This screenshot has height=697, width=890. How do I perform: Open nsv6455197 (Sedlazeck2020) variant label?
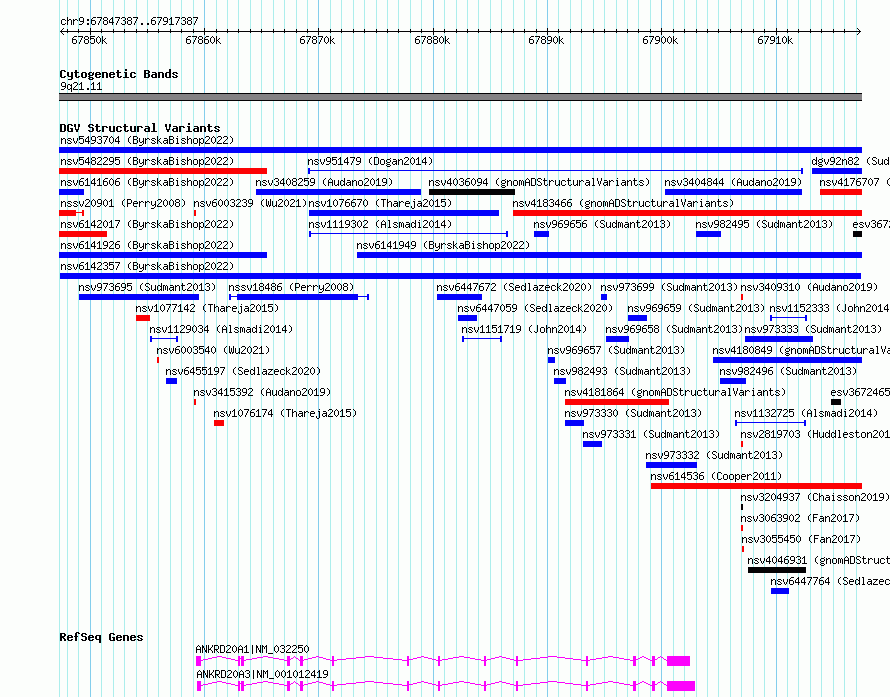(243, 371)
